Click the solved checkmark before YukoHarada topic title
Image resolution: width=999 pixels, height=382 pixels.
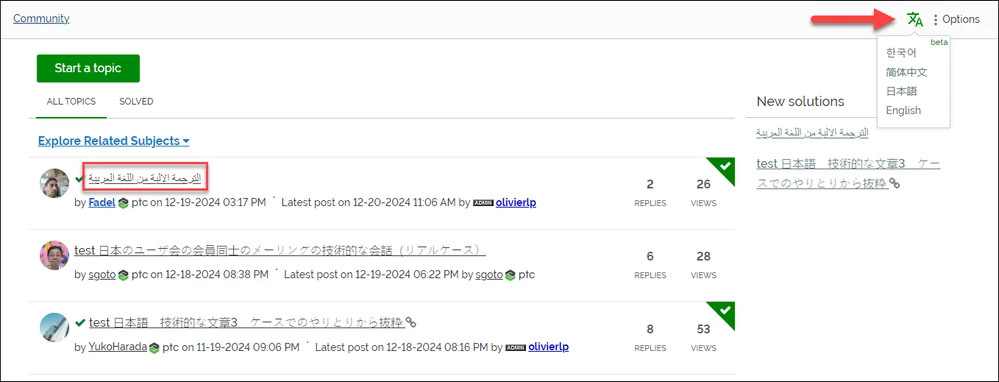(80, 323)
